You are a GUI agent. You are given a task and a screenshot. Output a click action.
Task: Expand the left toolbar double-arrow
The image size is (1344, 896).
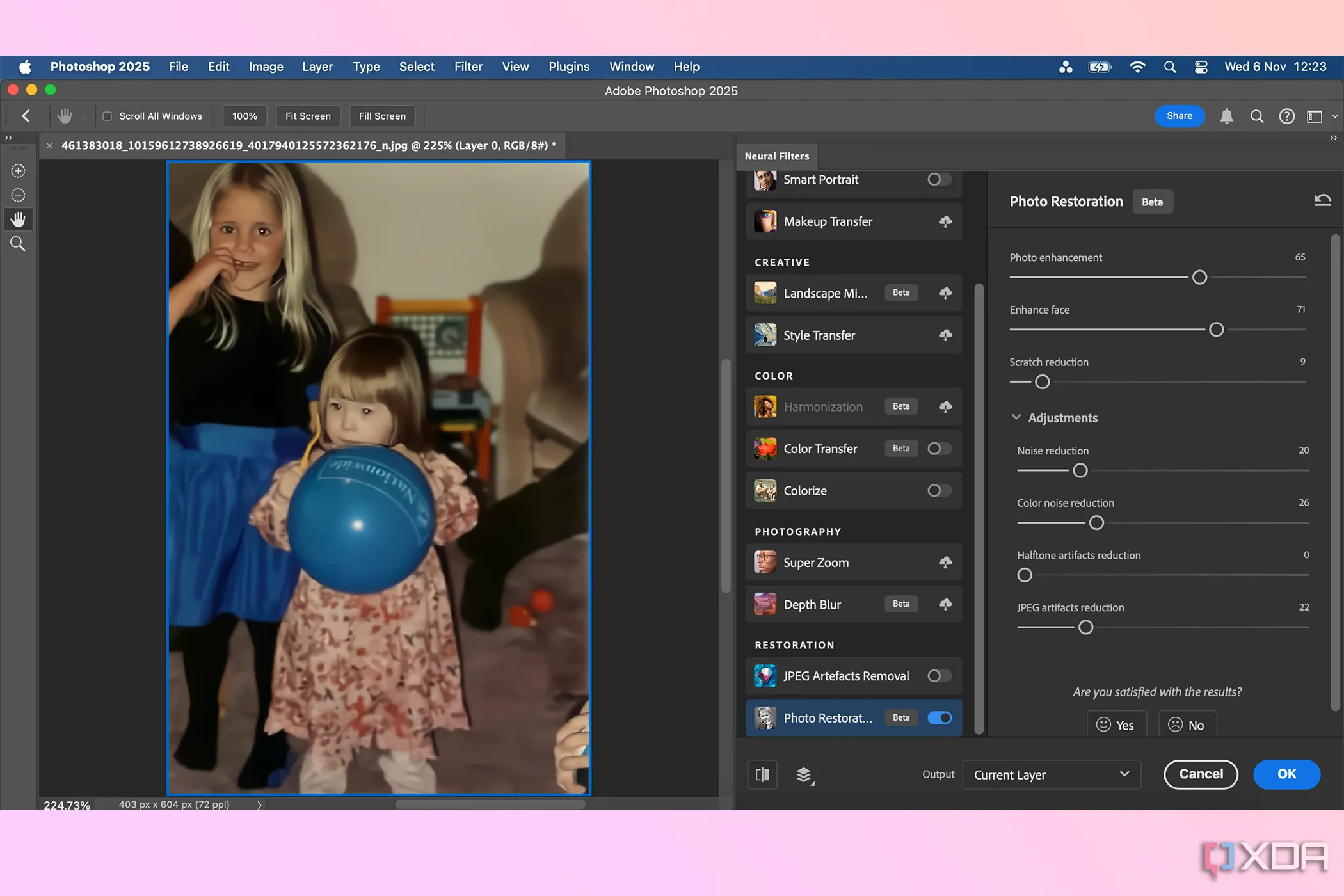click(x=8, y=138)
